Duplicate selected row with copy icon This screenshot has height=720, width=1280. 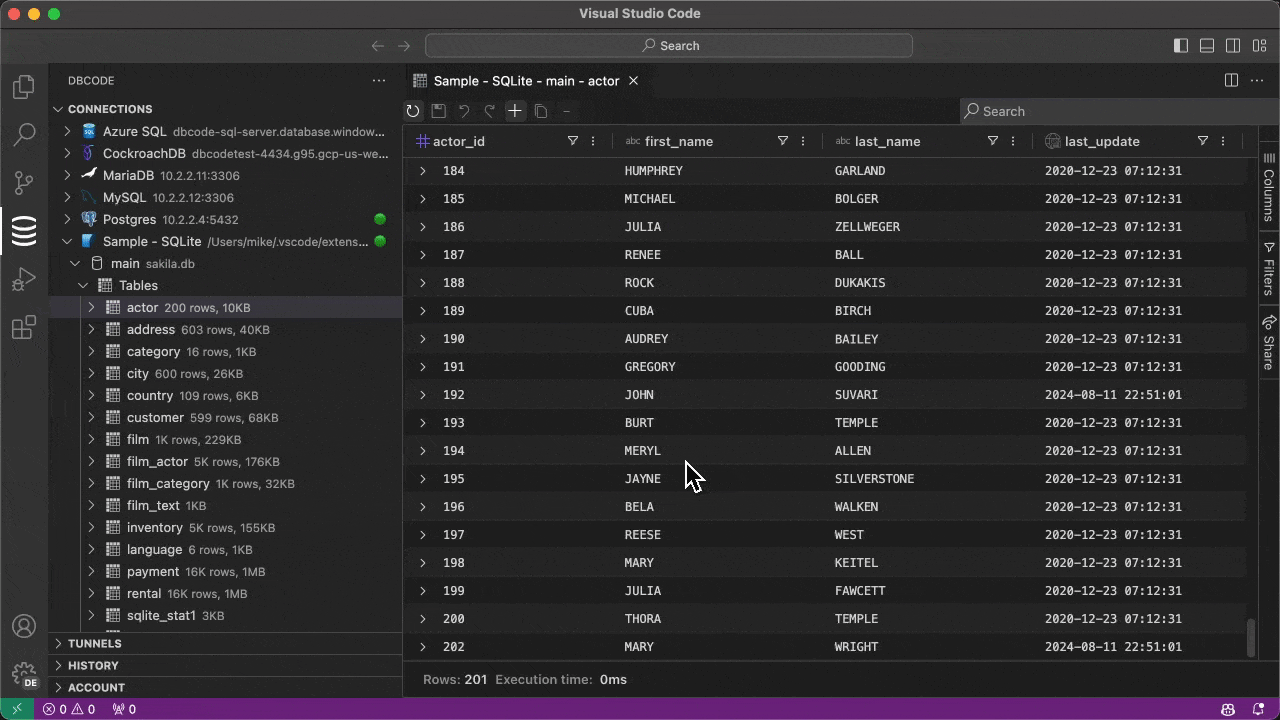540,111
